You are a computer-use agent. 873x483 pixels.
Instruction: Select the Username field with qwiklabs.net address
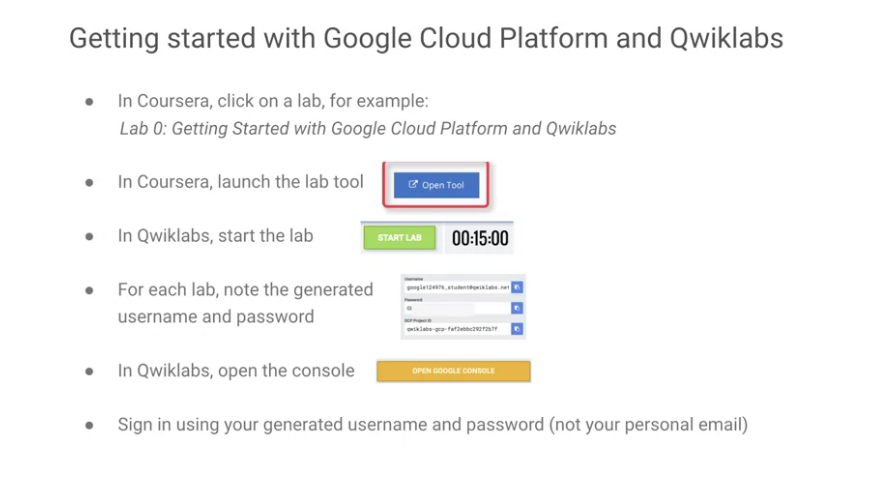tap(457, 287)
